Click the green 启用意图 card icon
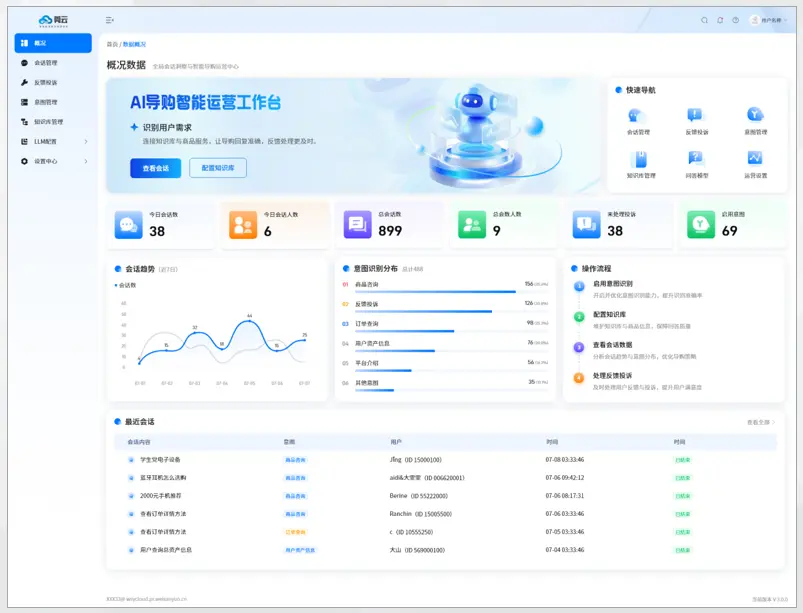This screenshot has width=803, height=613. (701, 225)
